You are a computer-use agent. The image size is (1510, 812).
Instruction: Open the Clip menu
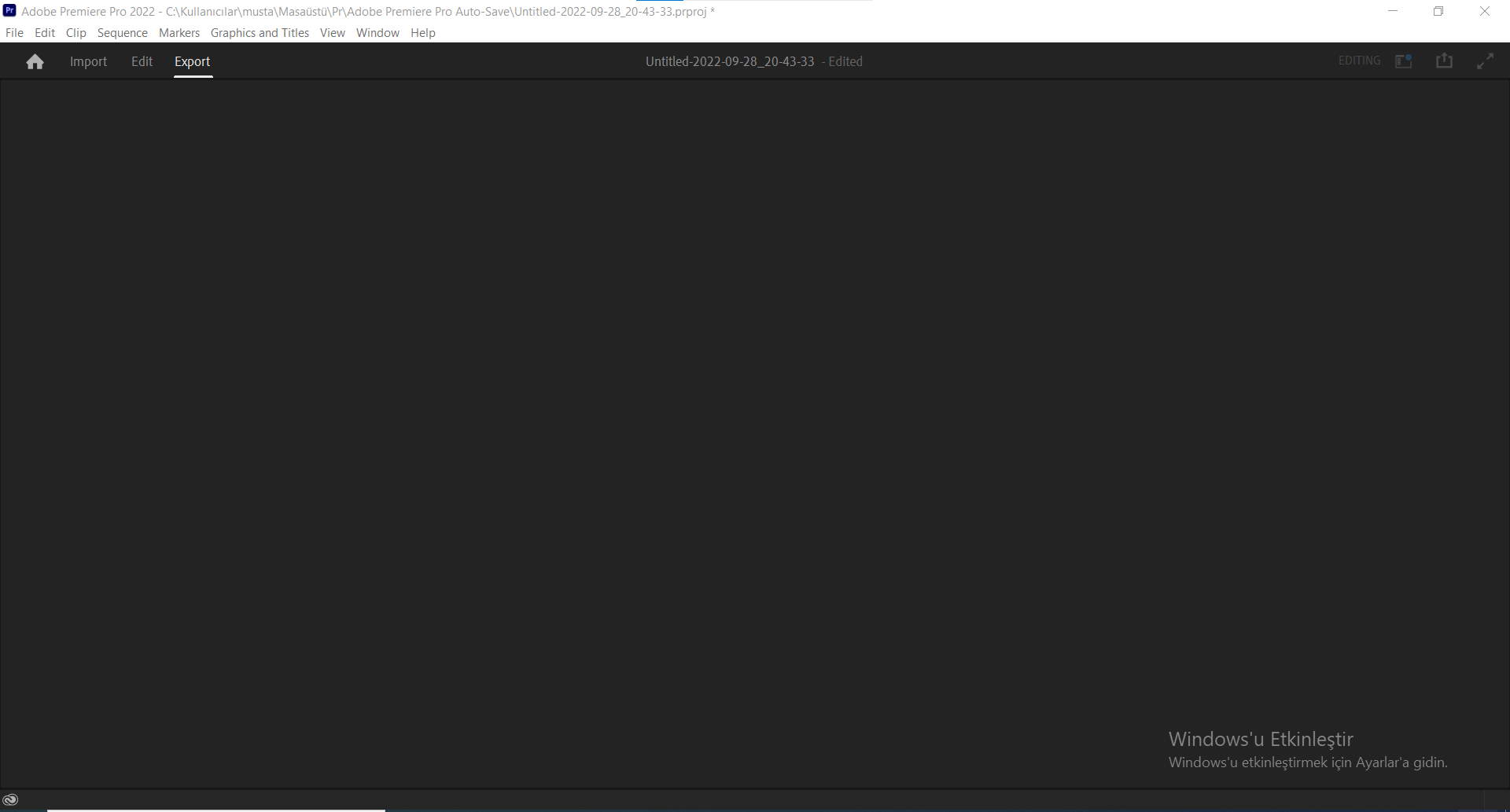(x=75, y=32)
